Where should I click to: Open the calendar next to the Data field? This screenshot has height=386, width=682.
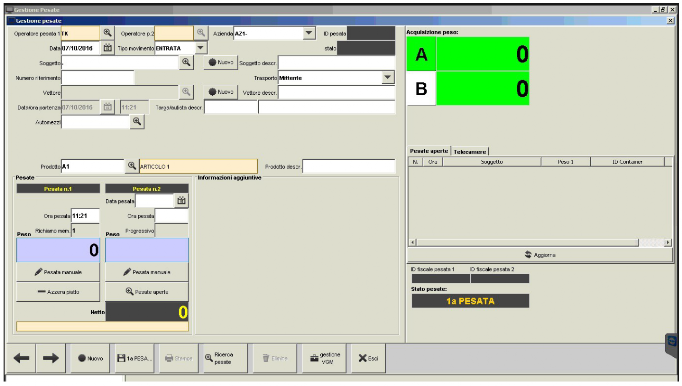click(107, 48)
